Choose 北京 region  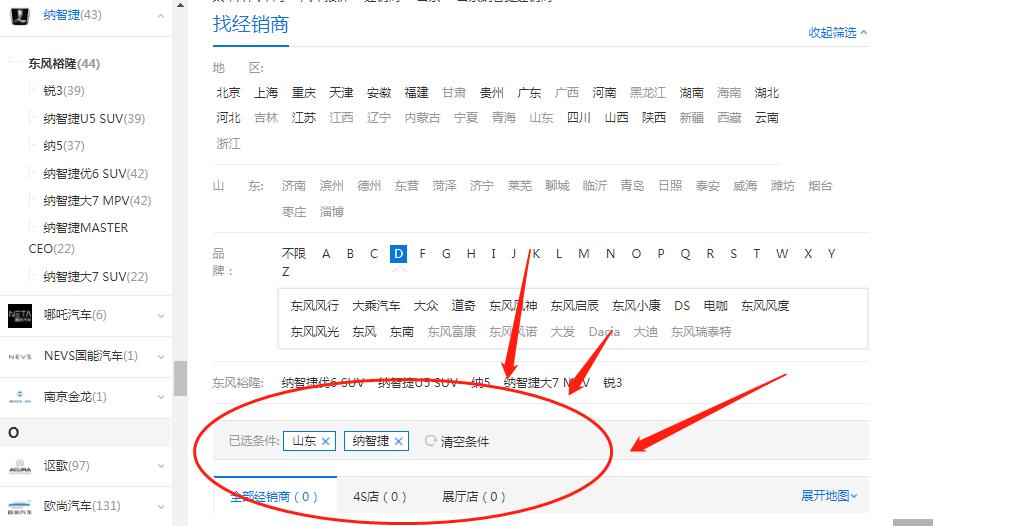228,93
